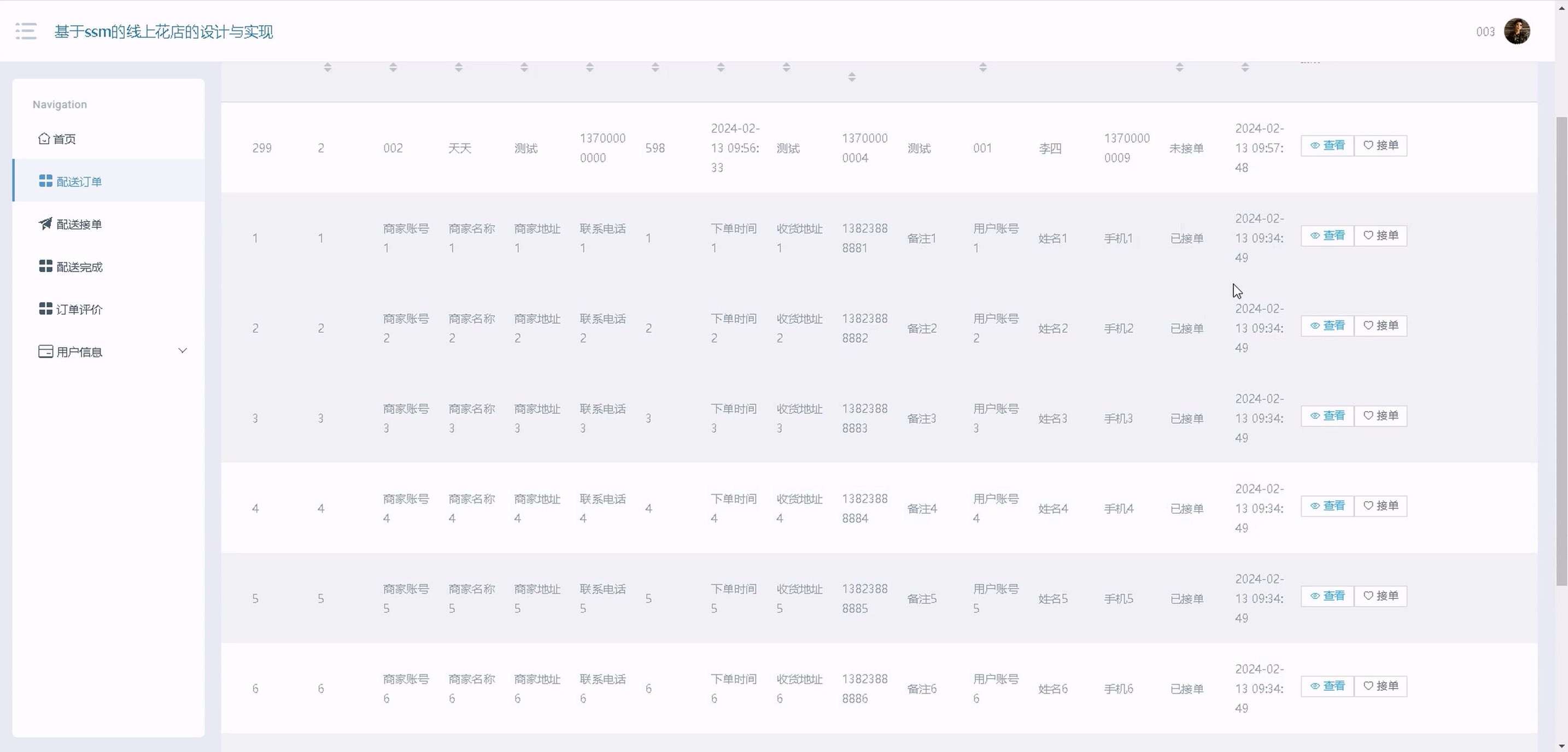Click 接单 in row 姓名3
The width and height of the screenshot is (1568, 752).
click(1380, 415)
